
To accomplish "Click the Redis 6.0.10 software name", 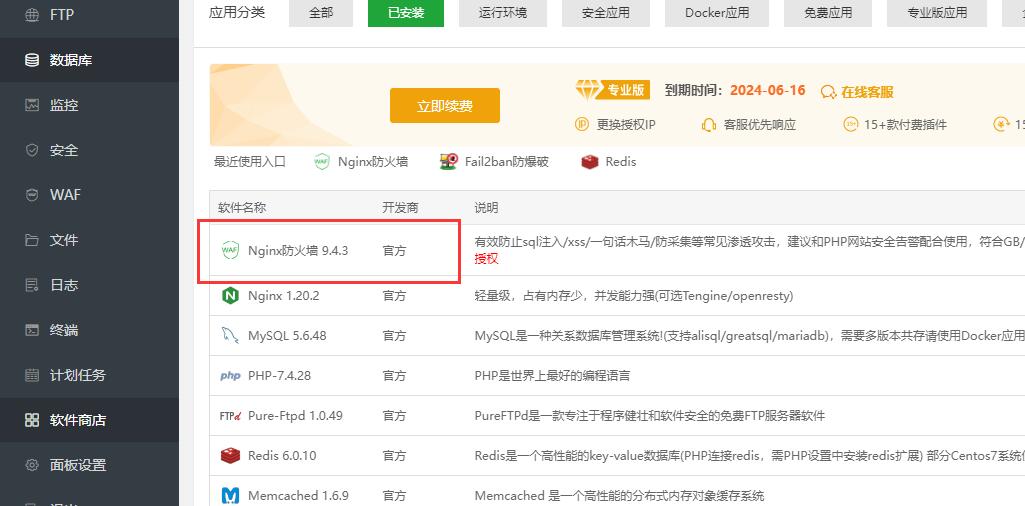I will 282,456.
